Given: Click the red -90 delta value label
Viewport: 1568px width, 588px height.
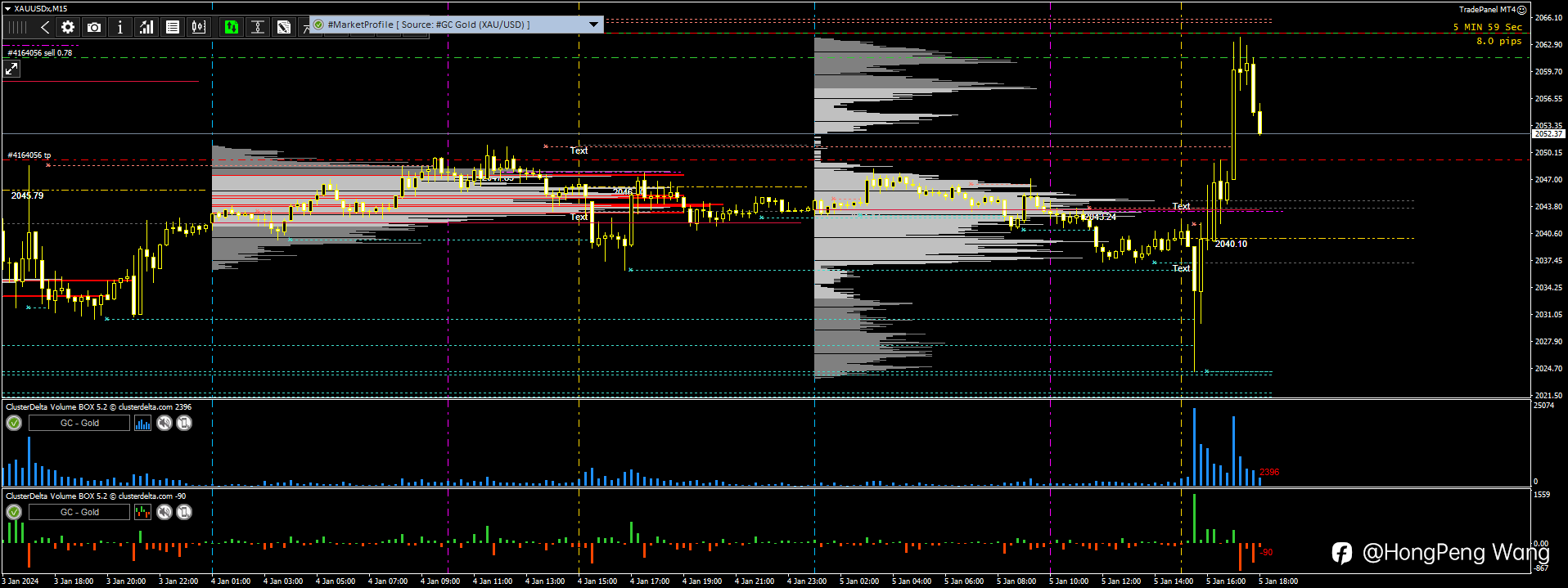Looking at the screenshot, I should tap(1266, 553).
